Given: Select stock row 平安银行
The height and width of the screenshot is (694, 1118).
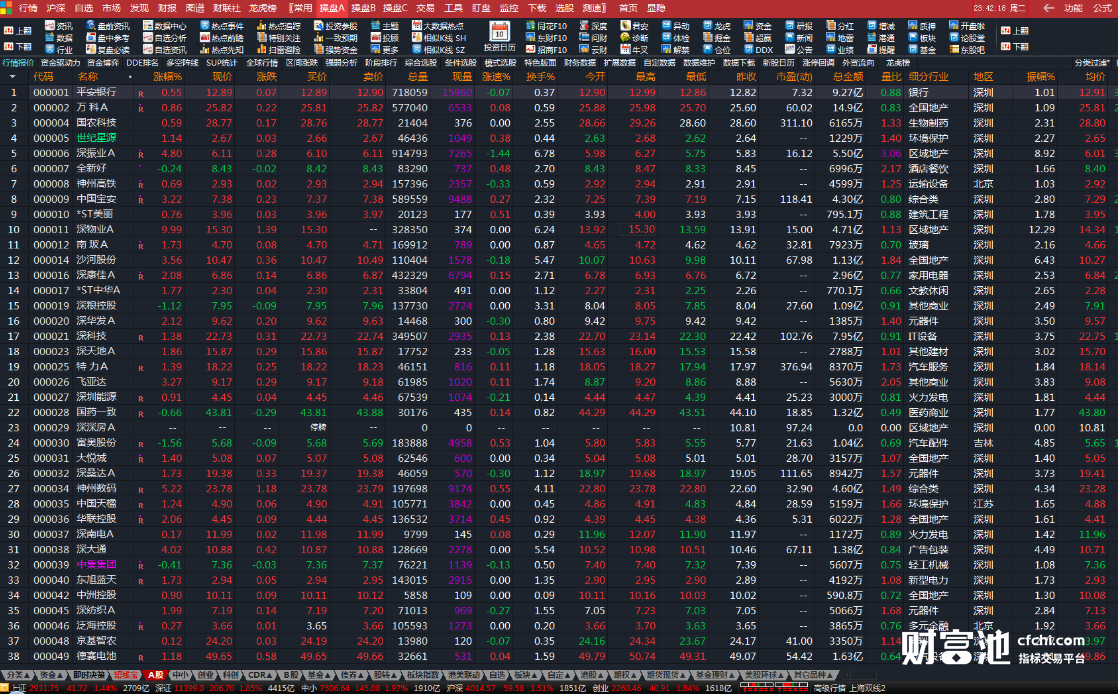Looking at the screenshot, I should [559, 92].
